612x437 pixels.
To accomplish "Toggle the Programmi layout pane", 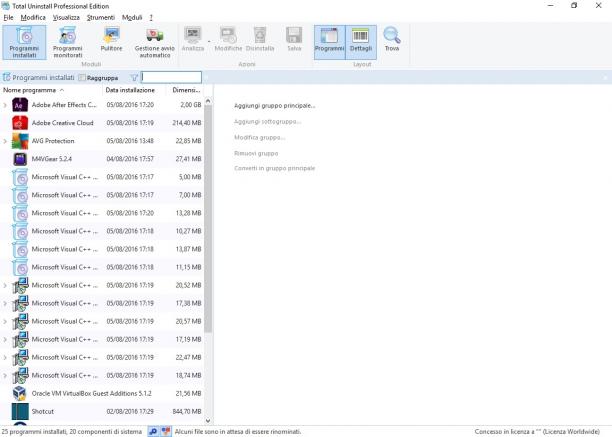I will (x=329, y=42).
